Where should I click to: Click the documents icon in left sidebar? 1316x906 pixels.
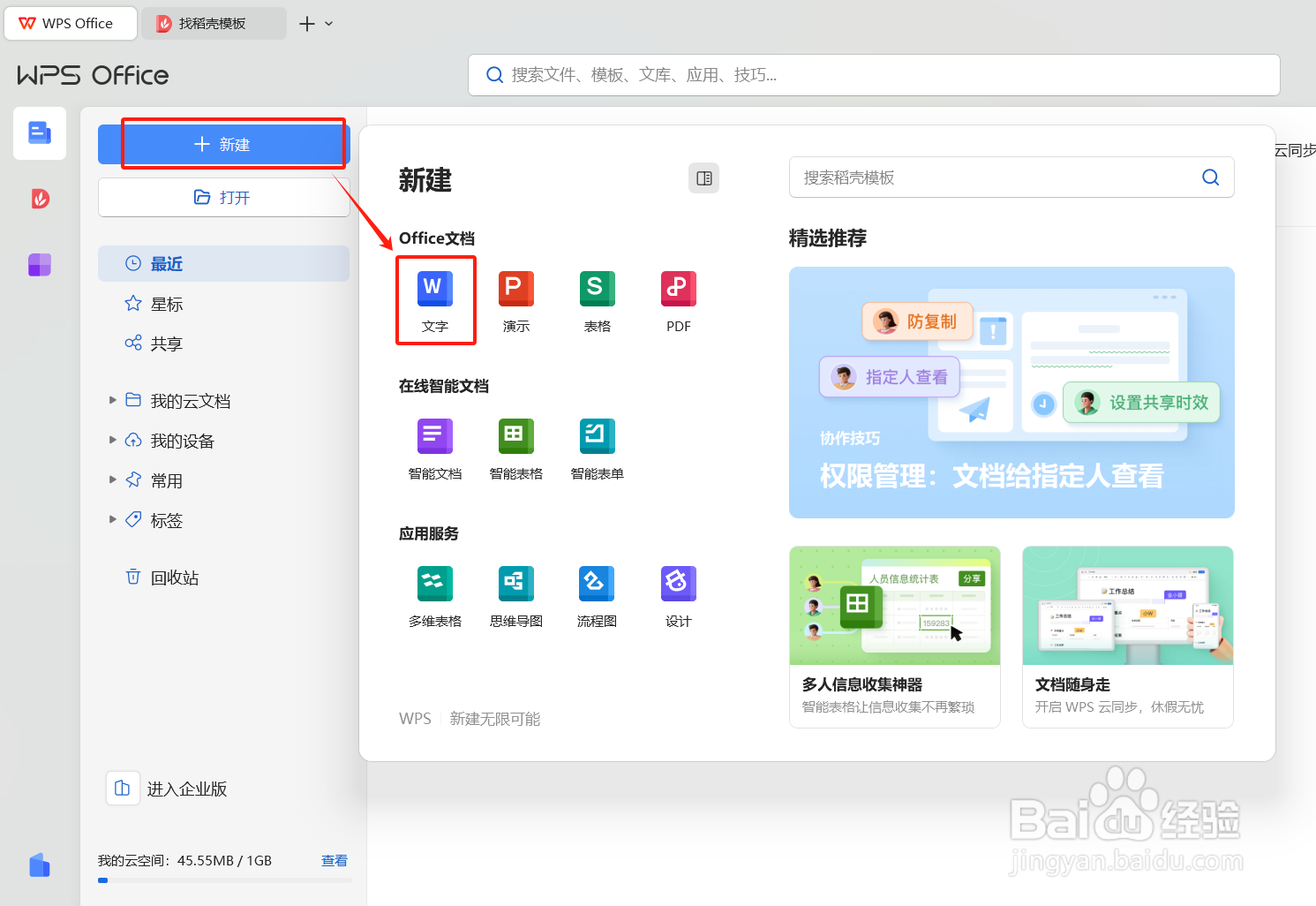(x=40, y=133)
